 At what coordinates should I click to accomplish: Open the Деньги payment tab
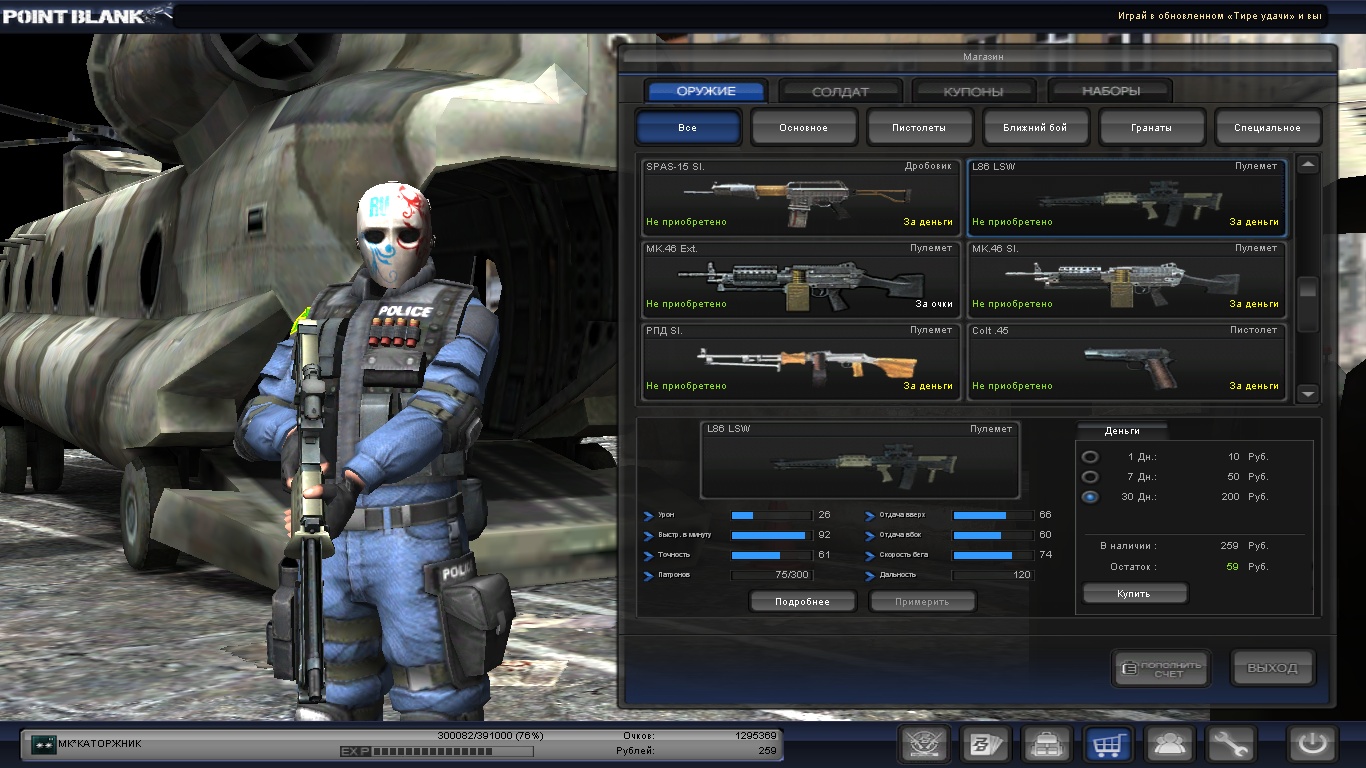(1122, 431)
